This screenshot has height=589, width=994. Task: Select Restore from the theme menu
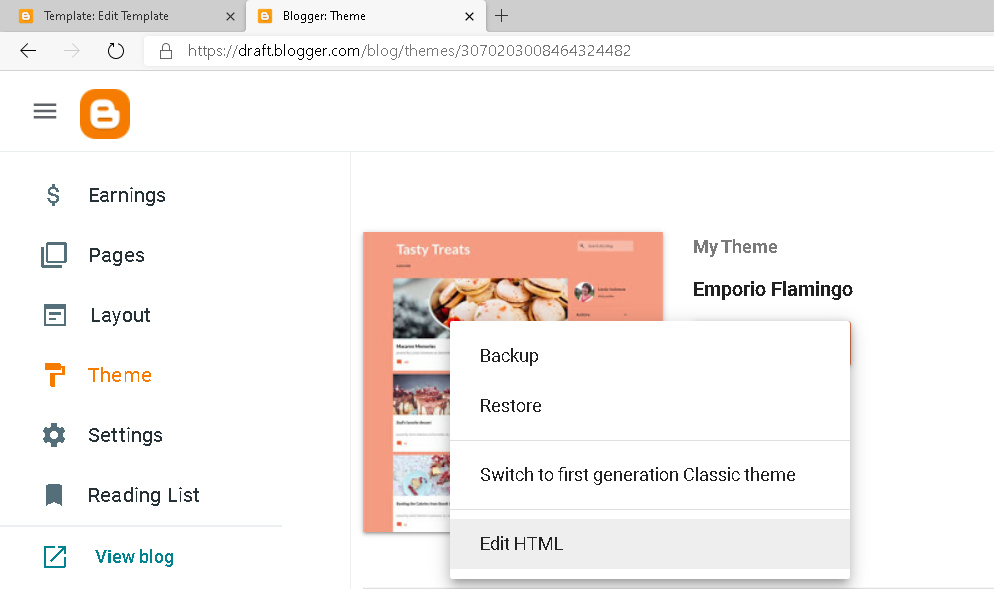click(x=510, y=405)
